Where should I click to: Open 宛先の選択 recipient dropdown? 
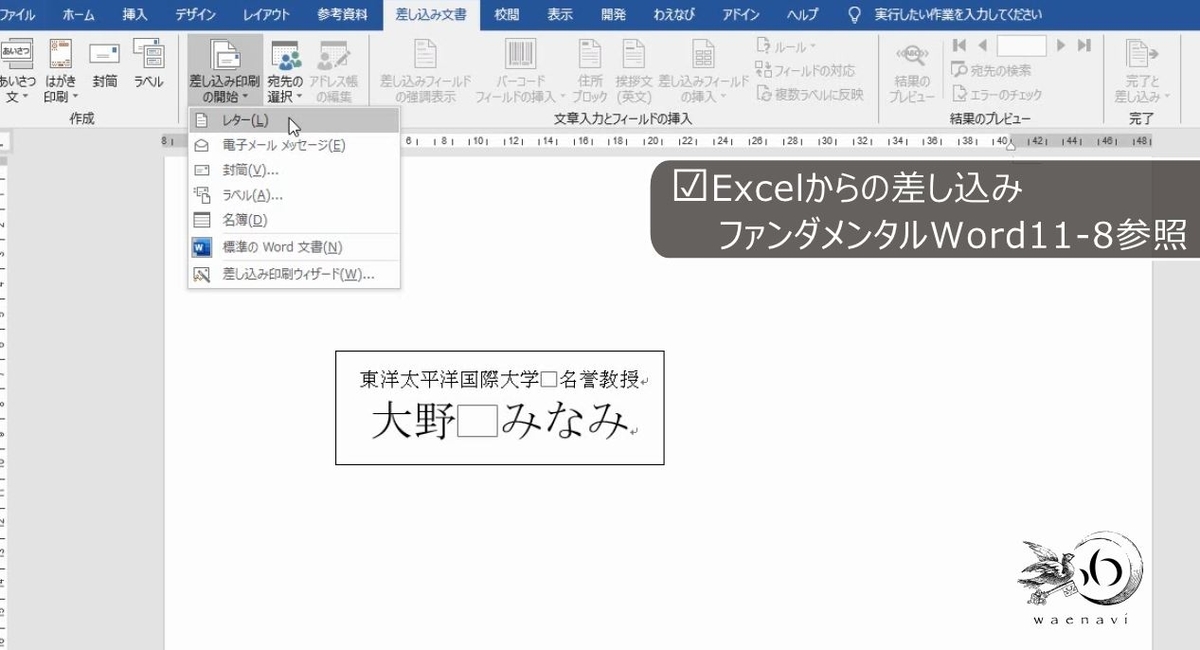[x=285, y=72]
